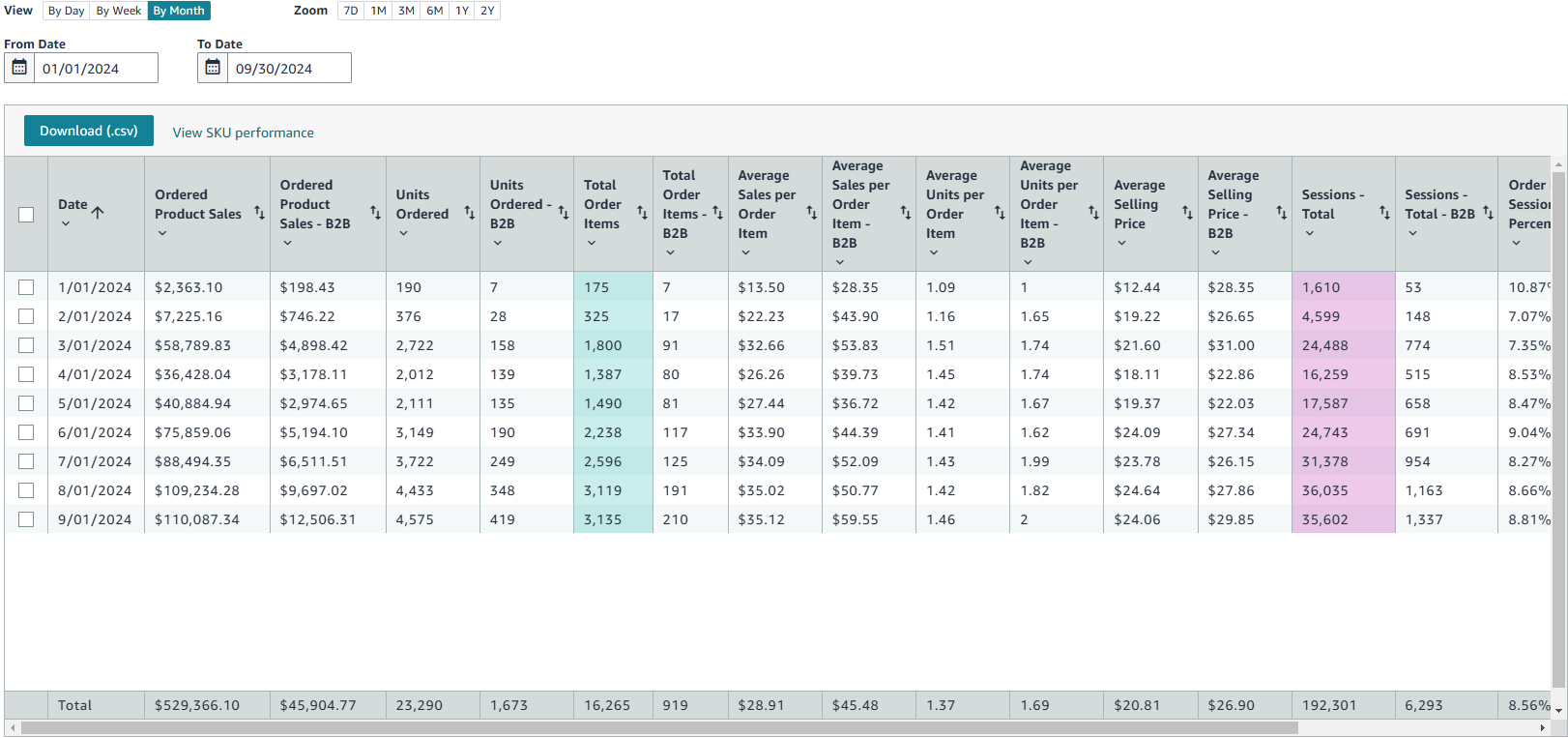Download the report as .csv
1568x738 pixels.
(89, 131)
